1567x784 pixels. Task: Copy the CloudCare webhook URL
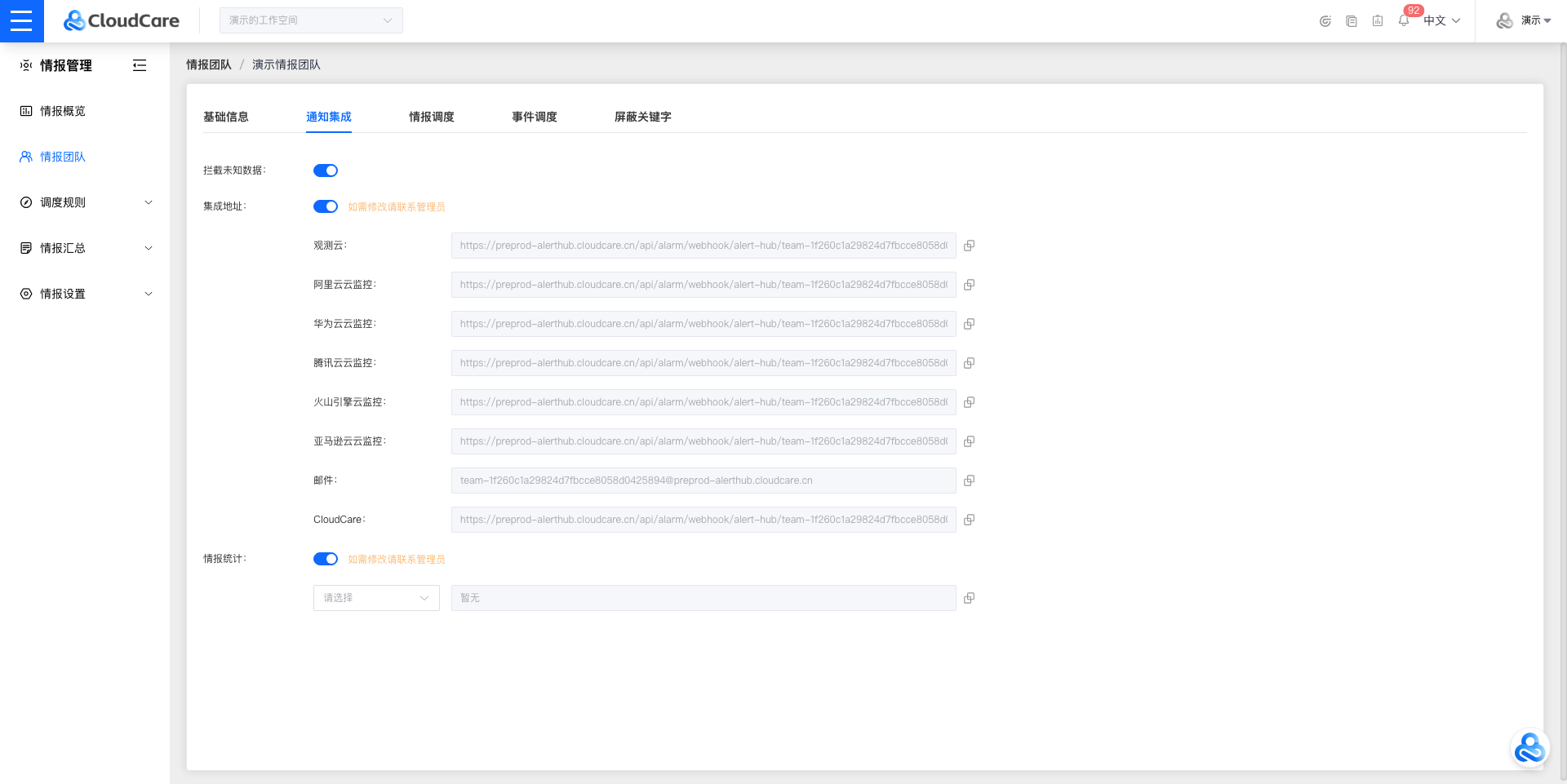click(969, 520)
